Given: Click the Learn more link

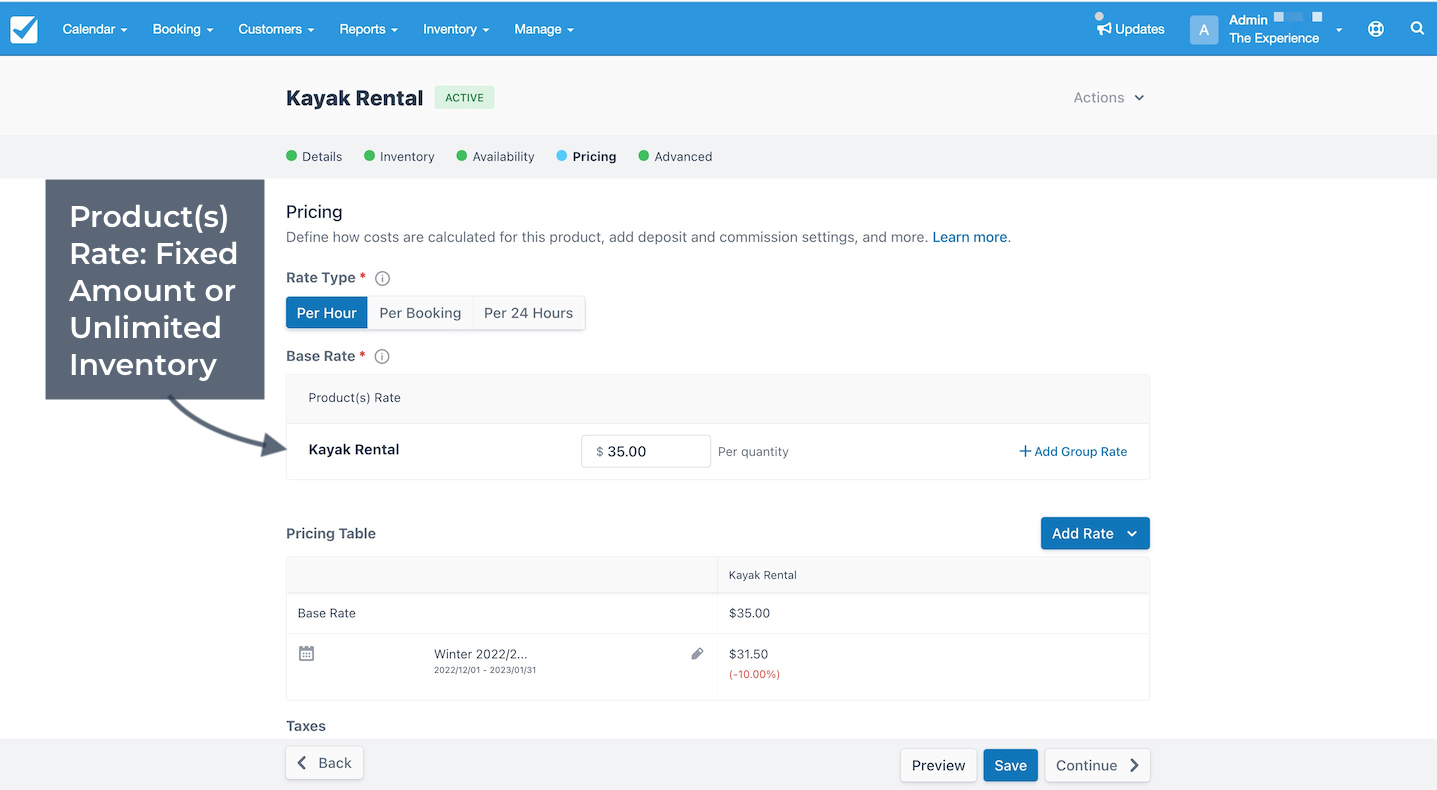Looking at the screenshot, I should (970, 238).
